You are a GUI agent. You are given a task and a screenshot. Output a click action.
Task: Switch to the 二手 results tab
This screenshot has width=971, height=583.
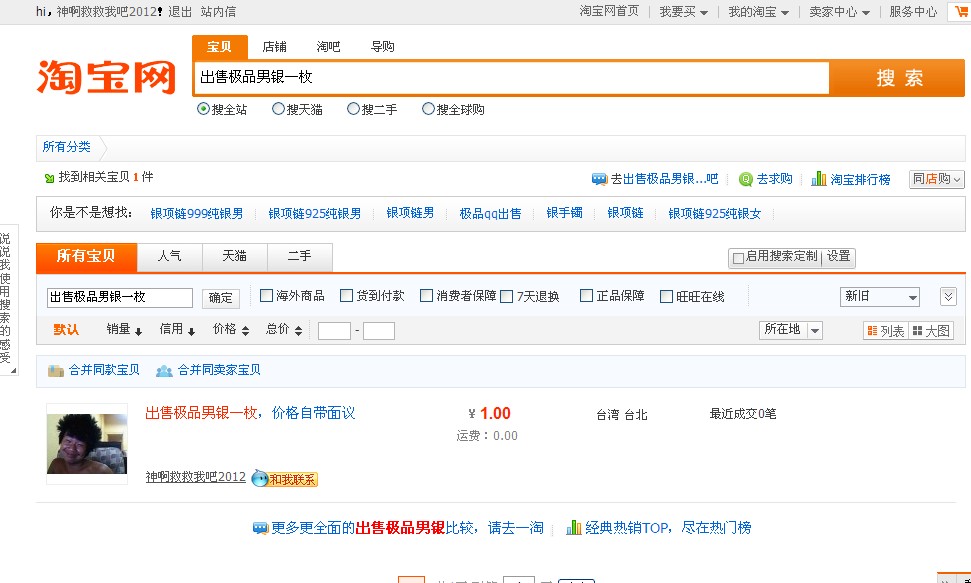pos(300,257)
